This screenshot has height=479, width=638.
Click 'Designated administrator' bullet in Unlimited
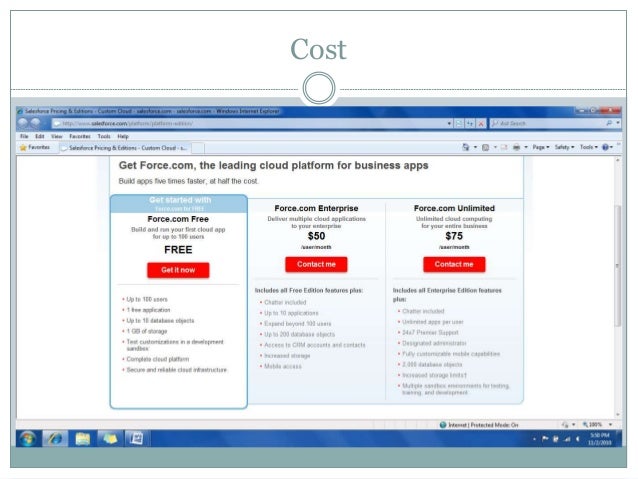pyautogui.click(x=434, y=343)
